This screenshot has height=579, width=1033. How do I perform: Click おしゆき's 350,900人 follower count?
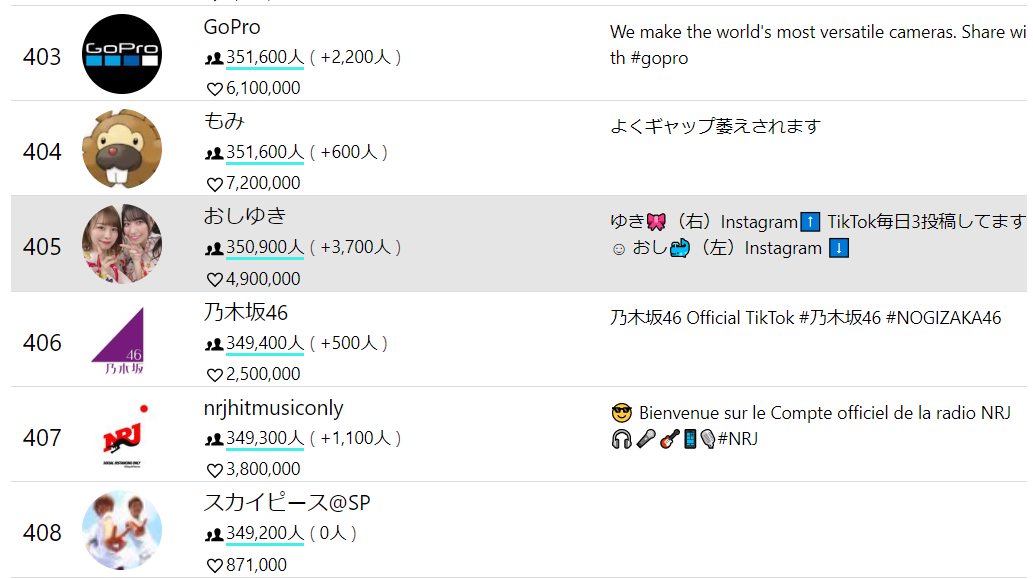pyautogui.click(x=265, y=247)
